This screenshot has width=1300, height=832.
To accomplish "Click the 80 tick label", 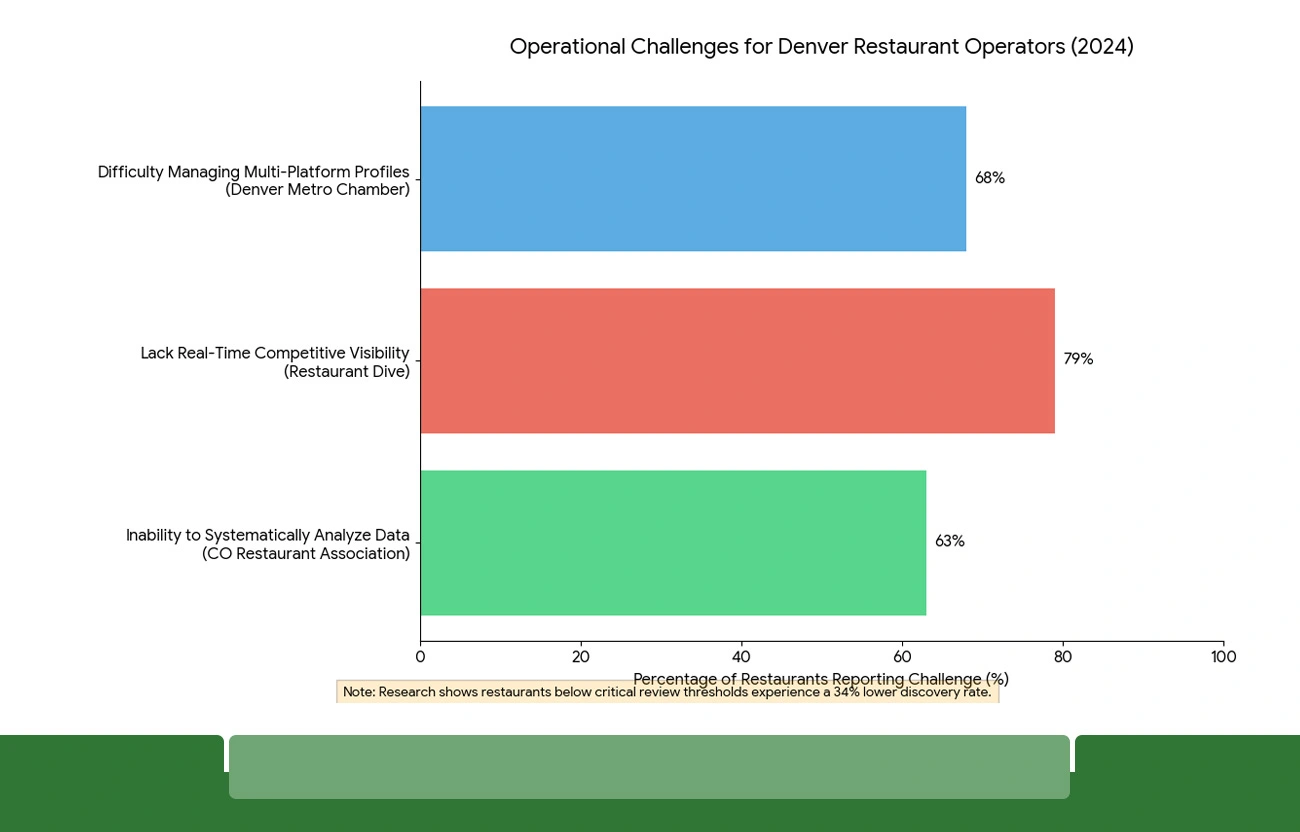I will (1063, 657).
